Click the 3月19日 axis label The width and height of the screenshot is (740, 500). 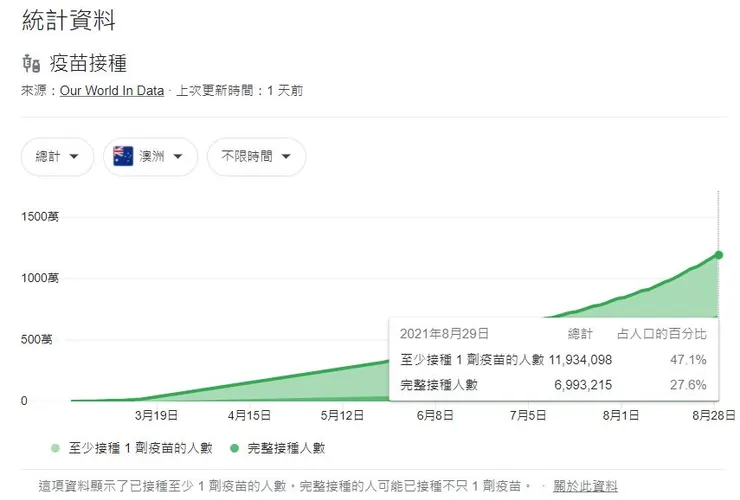156,415
